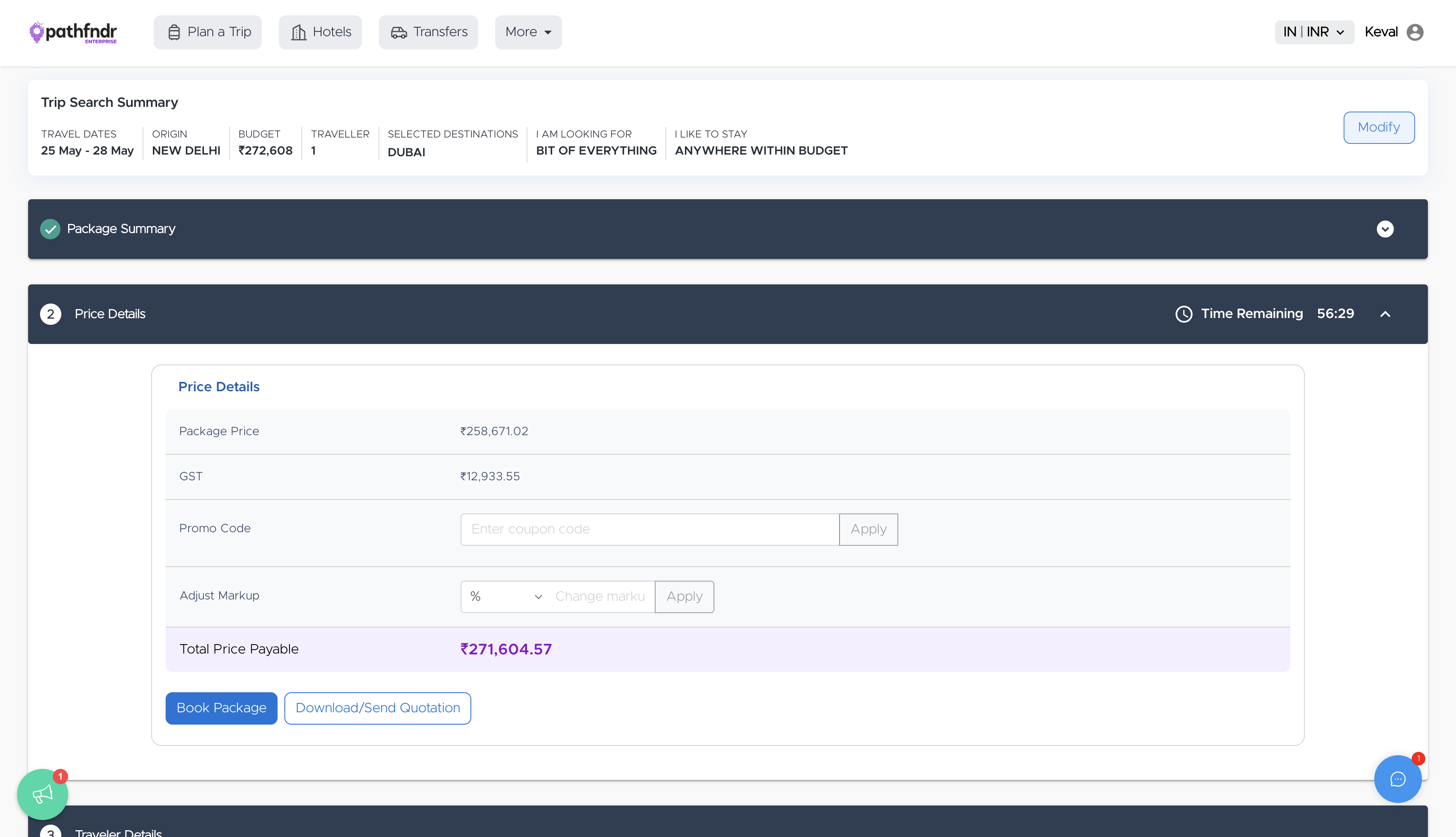The height and width of the screenshot is (837, 1456).
Task: Click the step 2 circle in Price Details header
Action: [51, 314]
